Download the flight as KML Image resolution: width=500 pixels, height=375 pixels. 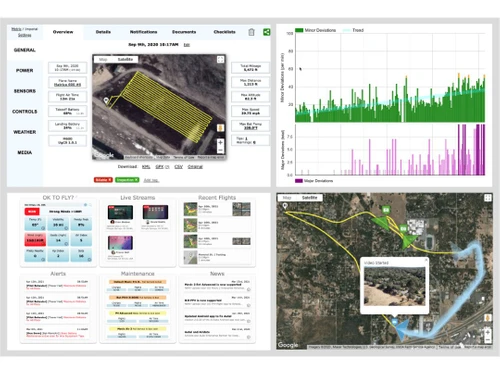pos(146,167)
